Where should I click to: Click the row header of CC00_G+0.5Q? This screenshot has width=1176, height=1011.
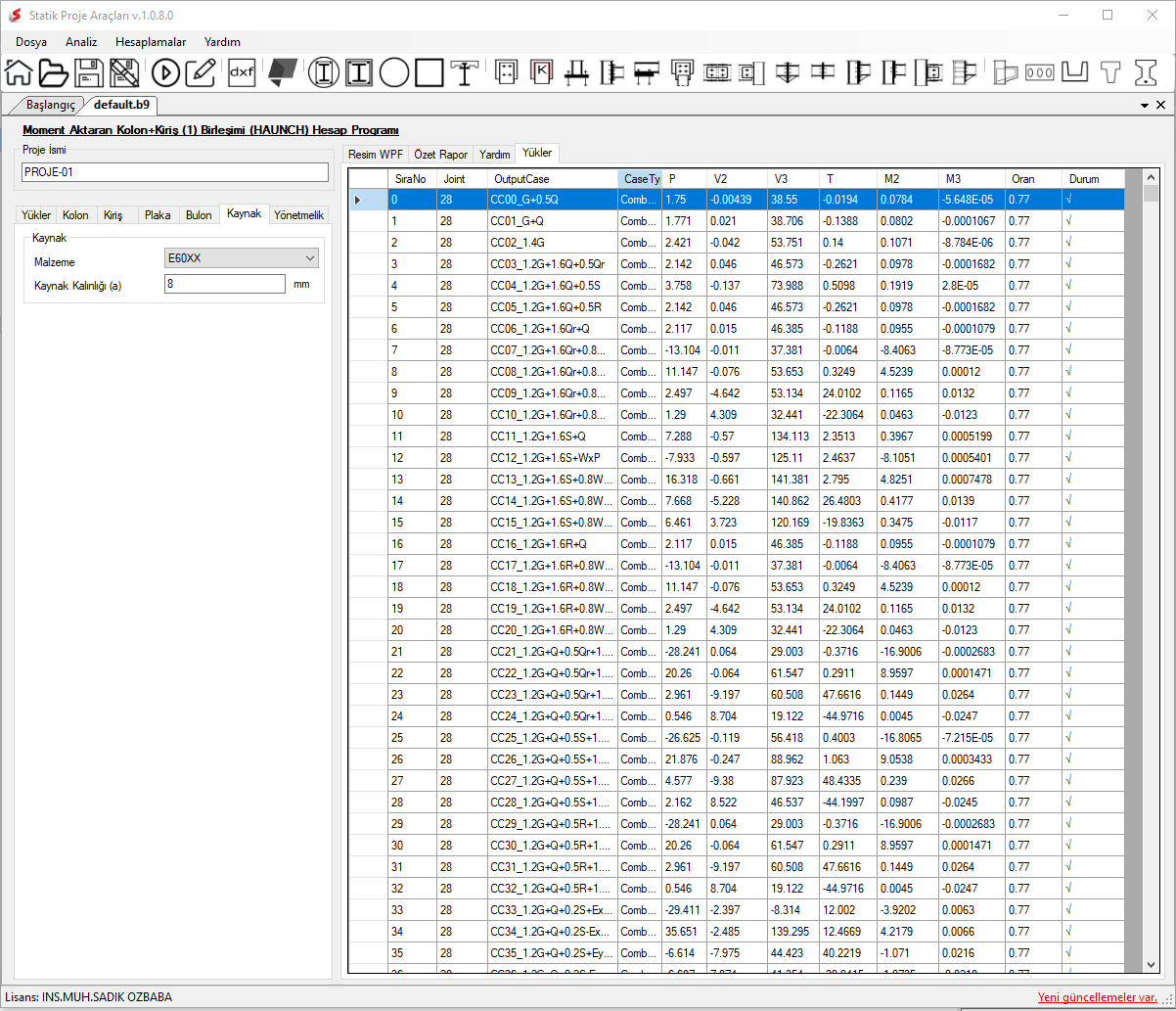click(x=368, y=200)
